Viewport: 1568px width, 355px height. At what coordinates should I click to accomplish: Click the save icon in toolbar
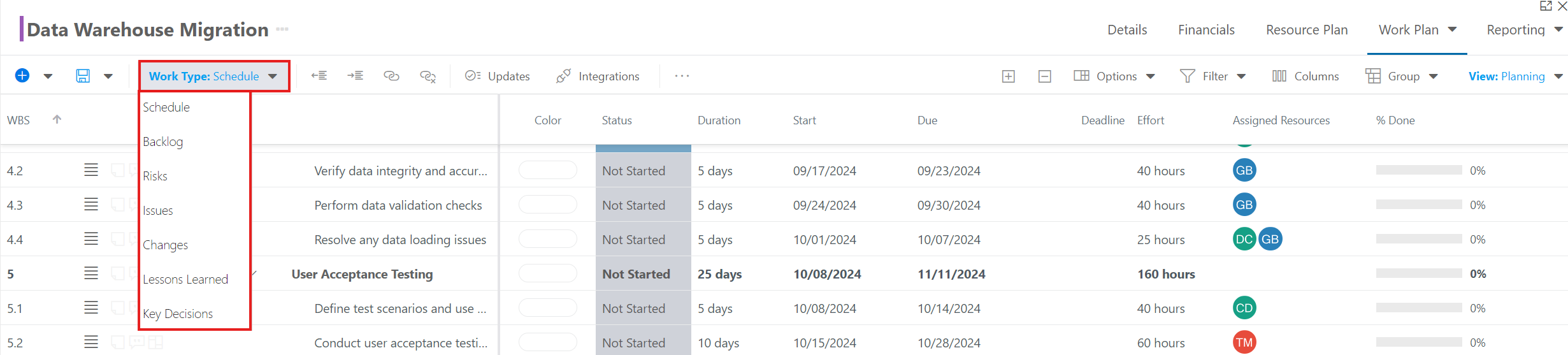click(x=83, y=76)
